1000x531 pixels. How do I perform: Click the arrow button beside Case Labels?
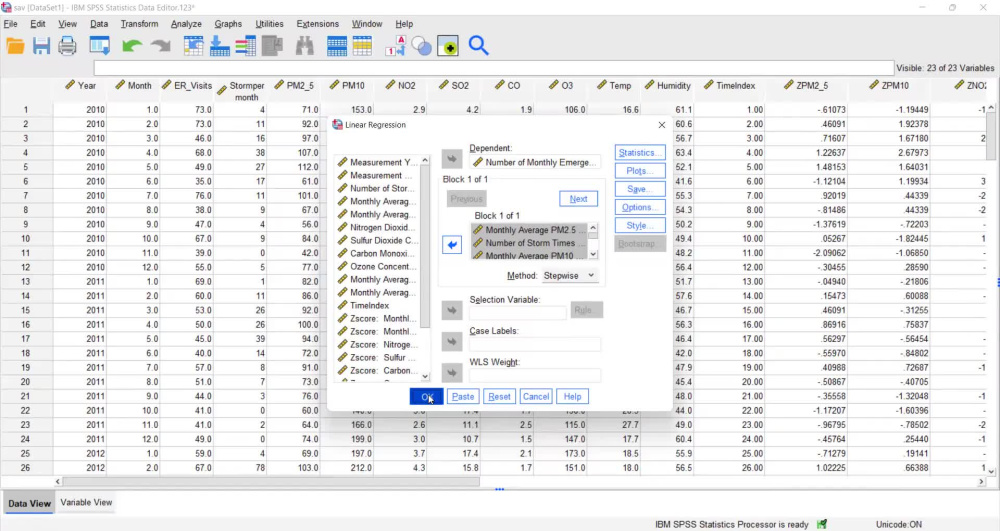click(452, 342)
